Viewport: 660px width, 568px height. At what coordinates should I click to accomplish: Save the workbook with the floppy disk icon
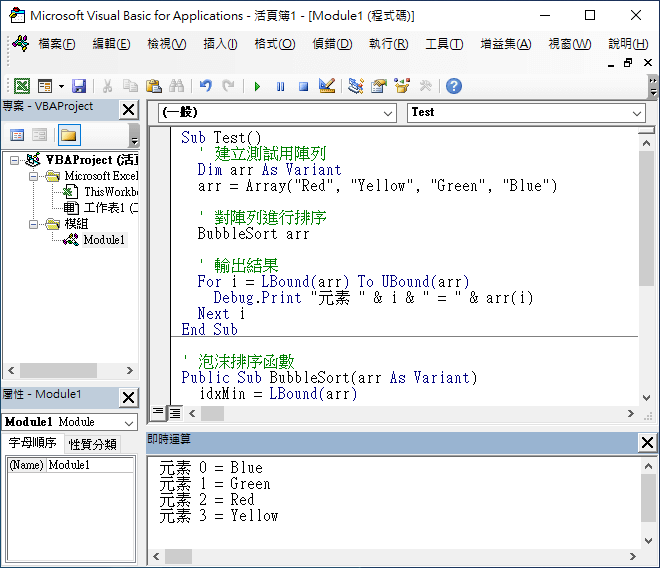(x=79, y=86)
